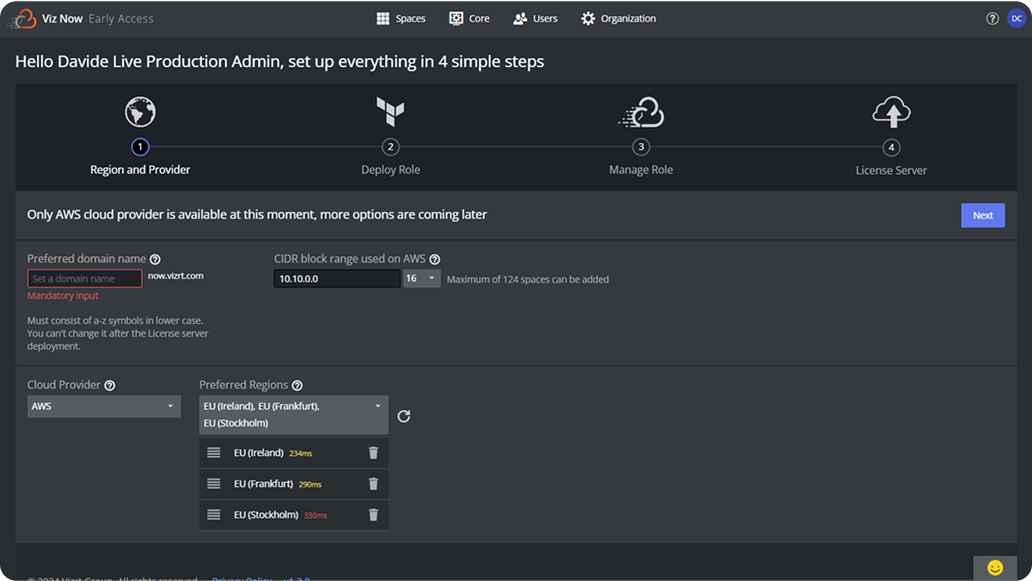Delete the EU (Ireland) region
This screenshot has height=581, width=1032.
(x=373, y=453)
